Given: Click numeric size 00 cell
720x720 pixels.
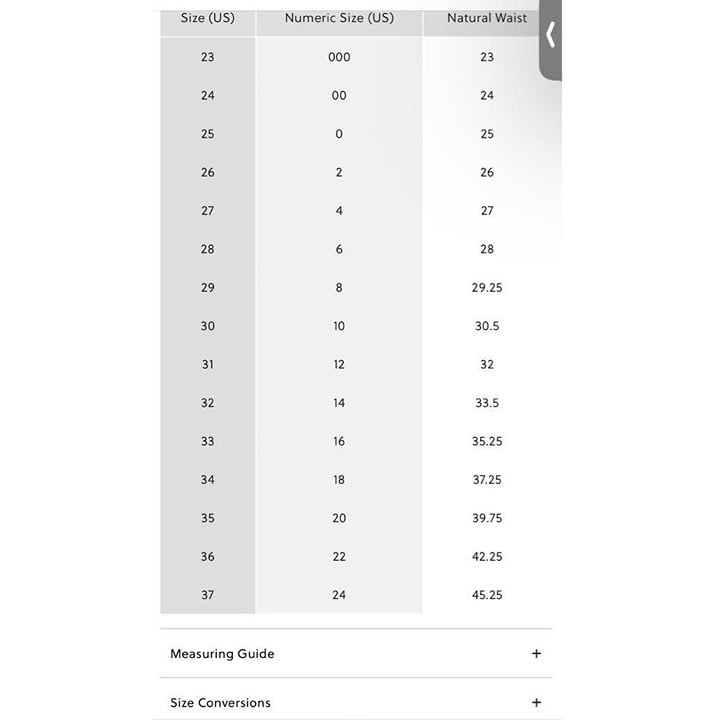Looking at the screenshot, I should point(339,96).
